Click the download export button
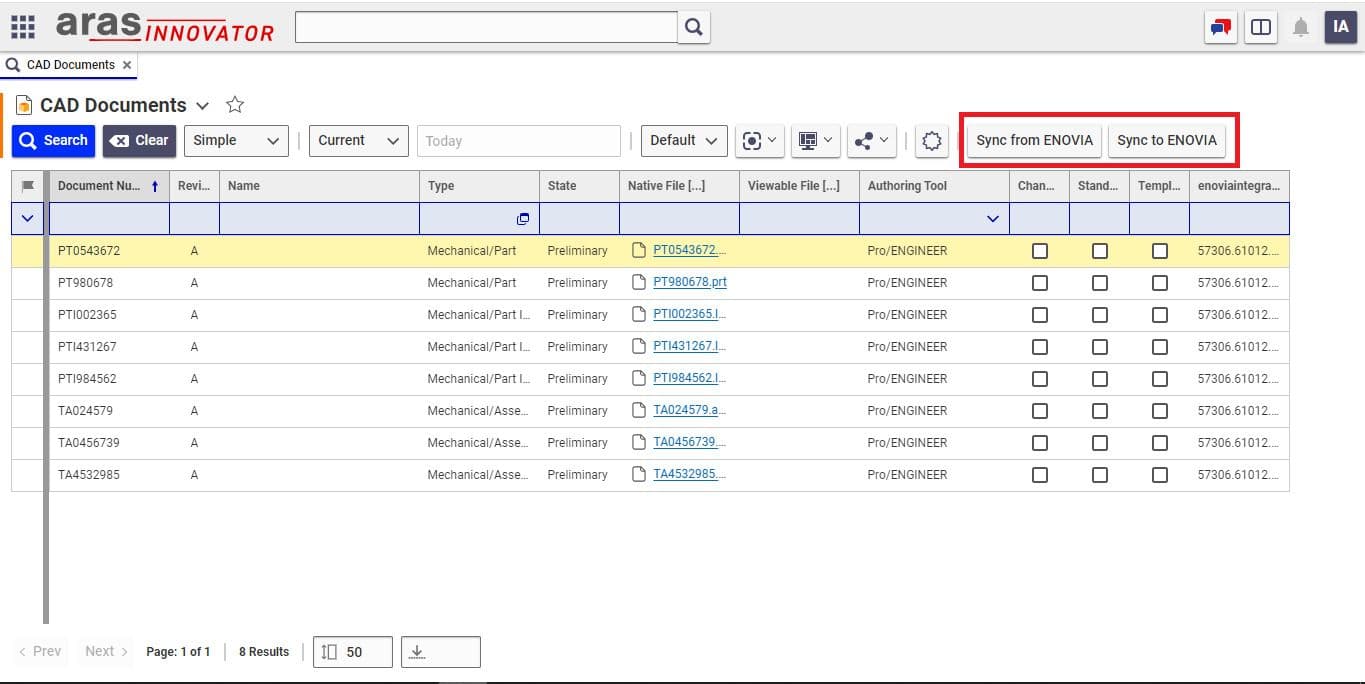 click(441, 652)
